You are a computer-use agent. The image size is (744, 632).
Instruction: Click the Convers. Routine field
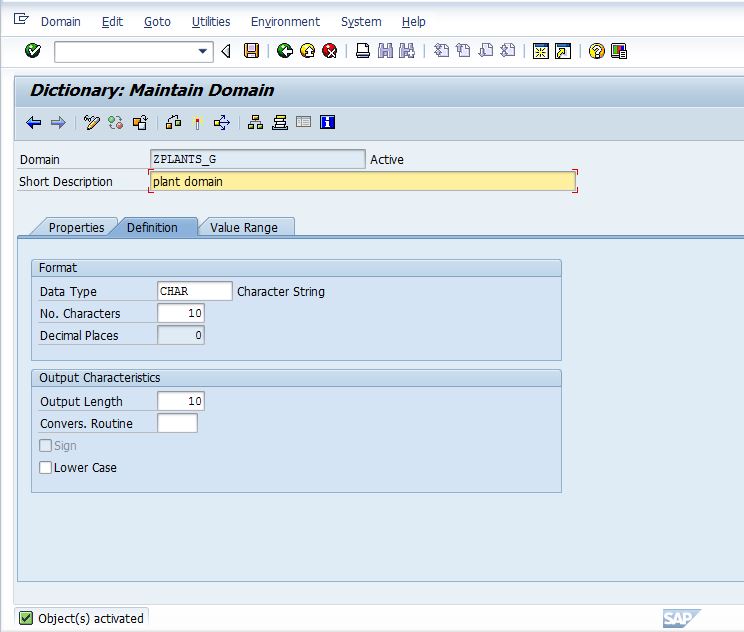[177, 423]
